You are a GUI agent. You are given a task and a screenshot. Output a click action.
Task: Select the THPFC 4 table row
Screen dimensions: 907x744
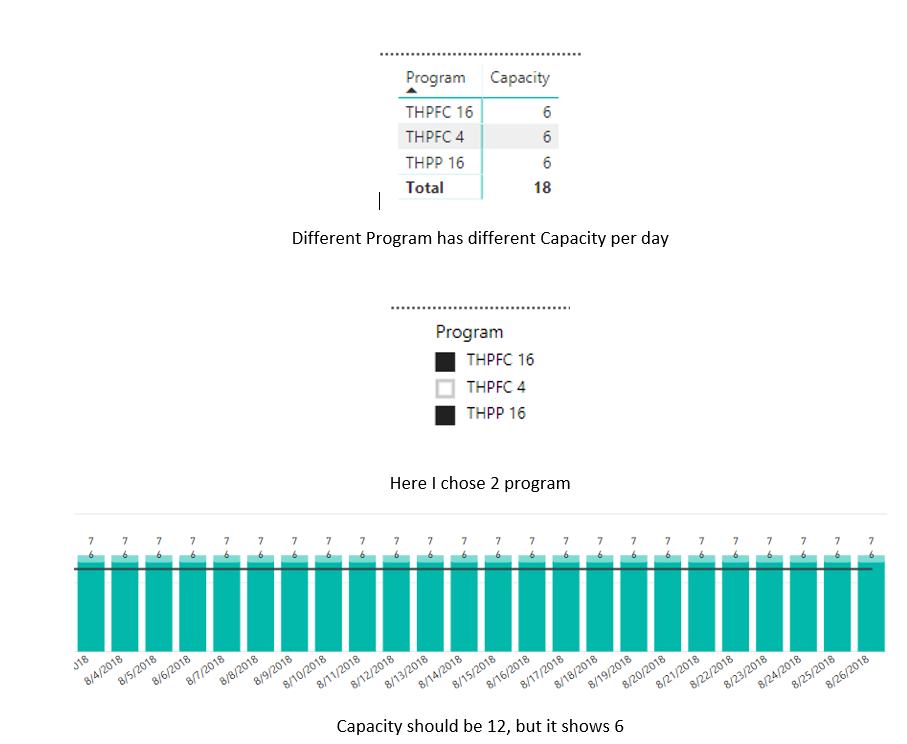point(478,137)
